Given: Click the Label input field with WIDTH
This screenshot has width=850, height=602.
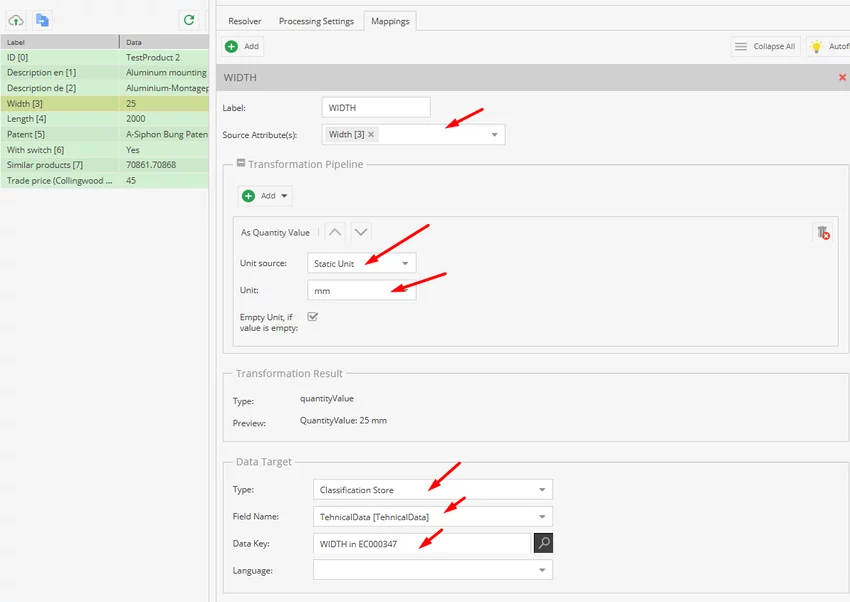Looking at the screenshot, I should tap(376, 107).
